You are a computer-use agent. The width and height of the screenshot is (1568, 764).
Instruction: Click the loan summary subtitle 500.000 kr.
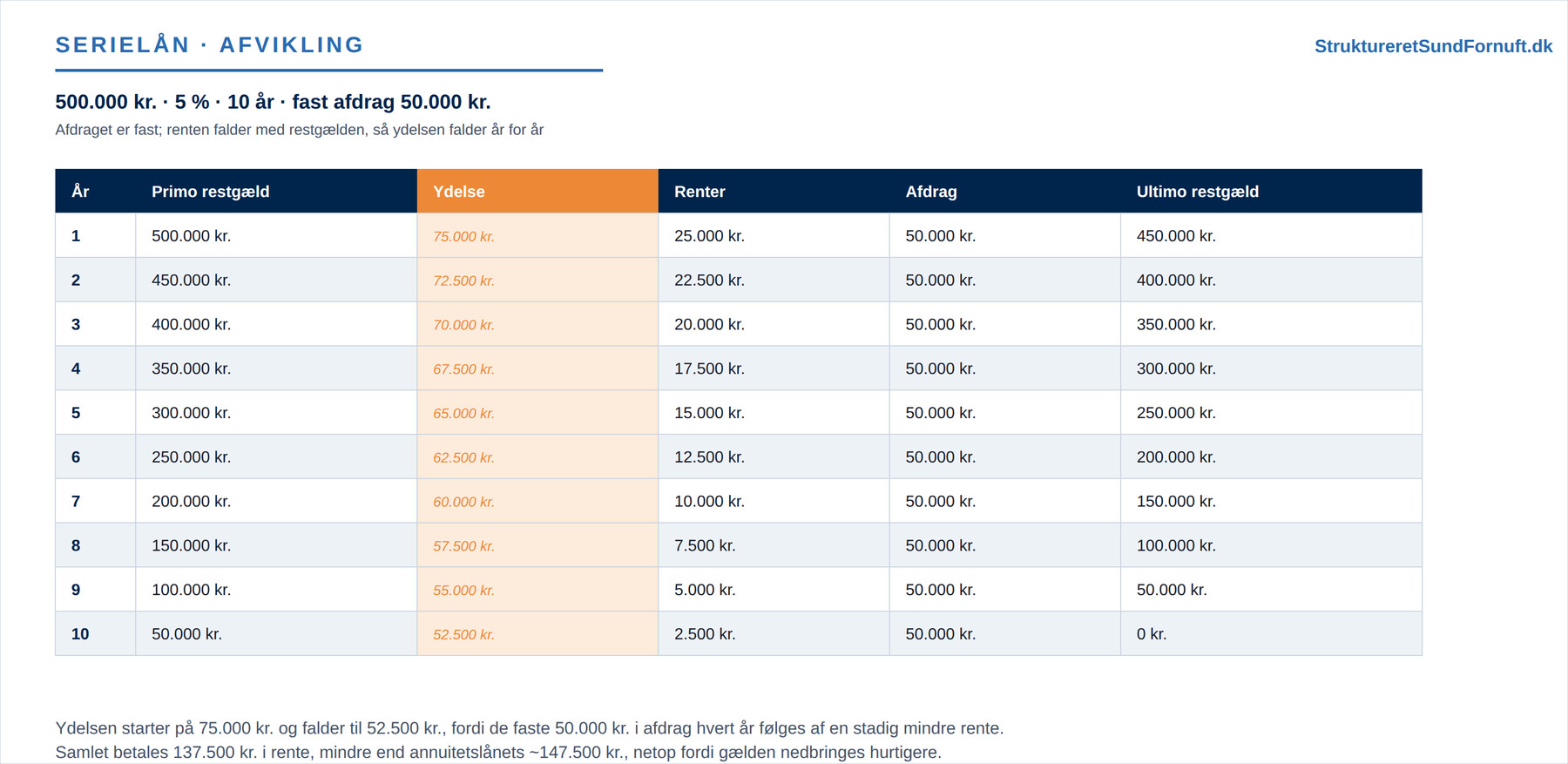pyautogui.click(x=273, y=102)
